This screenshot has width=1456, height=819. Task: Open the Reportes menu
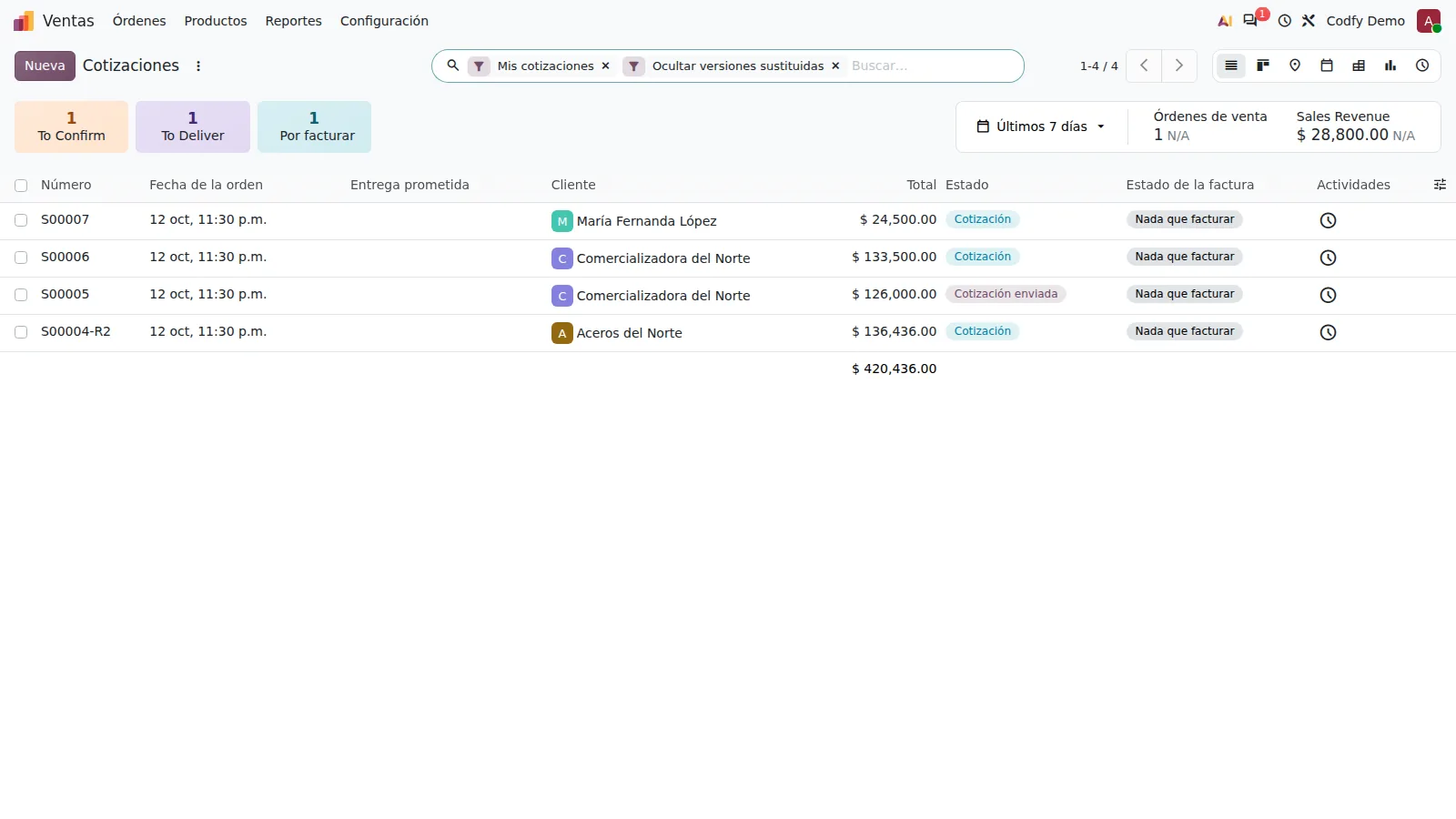click(x=294, y=21)
